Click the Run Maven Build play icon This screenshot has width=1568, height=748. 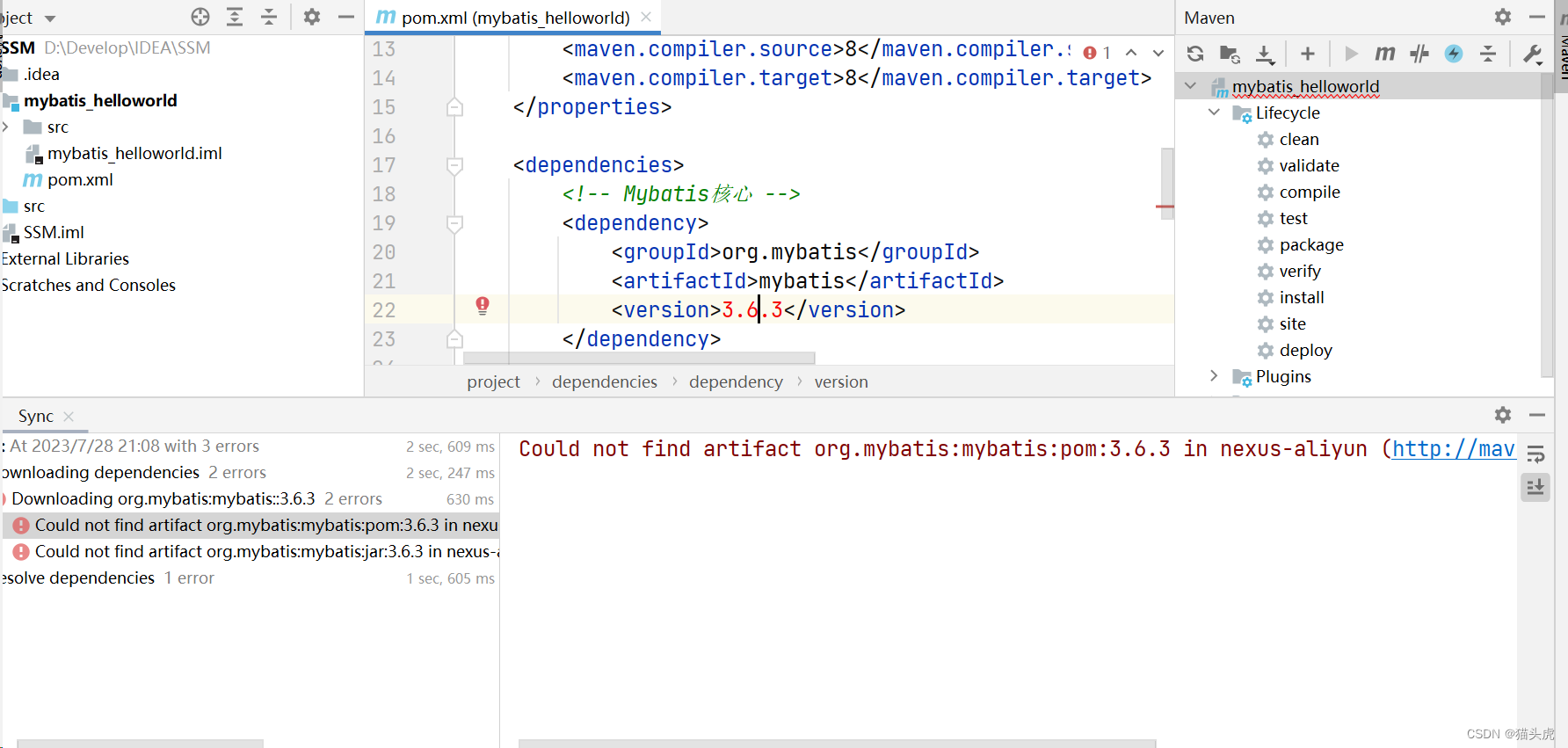1351,54
